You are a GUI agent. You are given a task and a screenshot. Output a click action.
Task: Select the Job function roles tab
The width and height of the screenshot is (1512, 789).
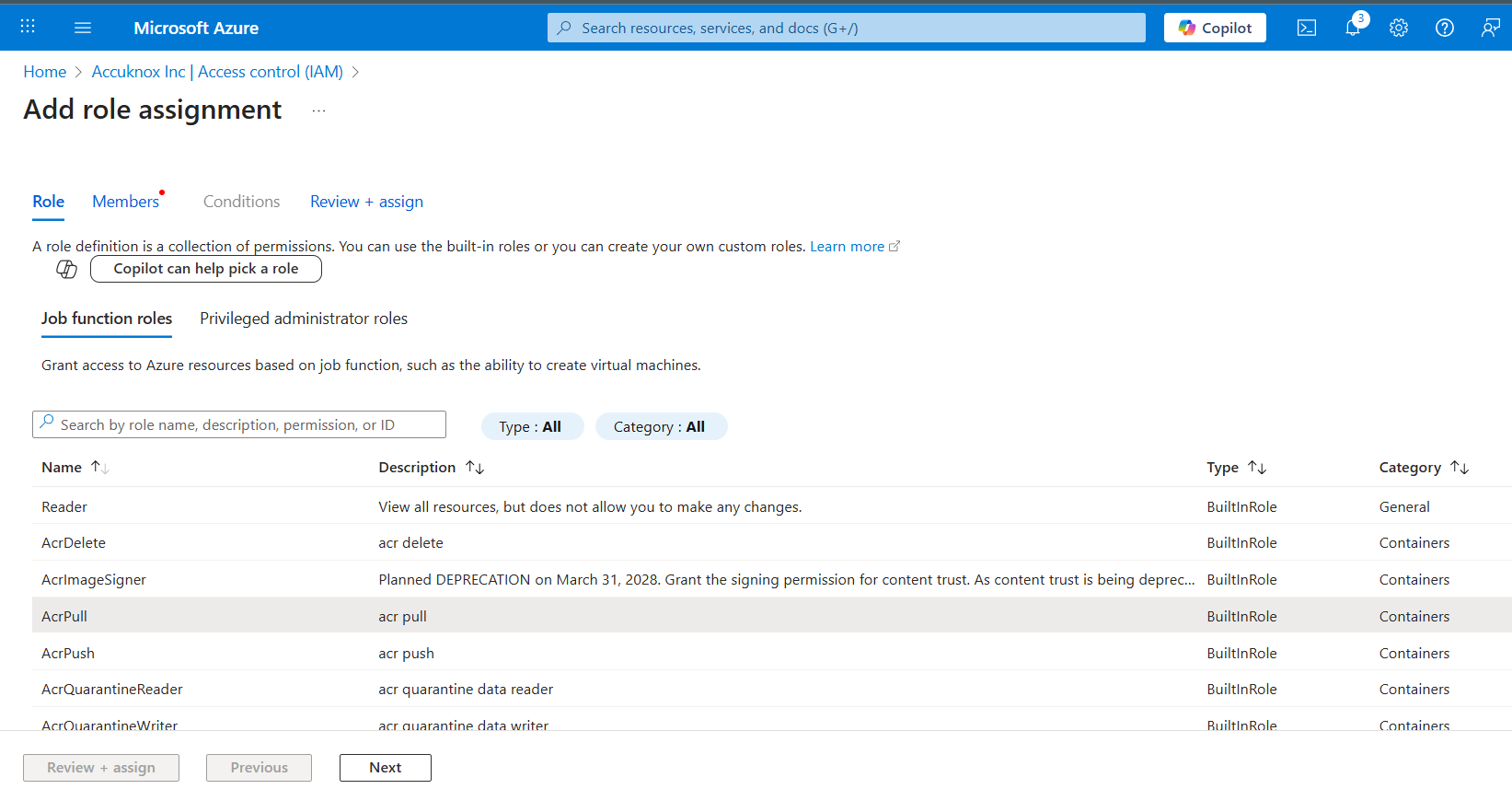point(107,319)
